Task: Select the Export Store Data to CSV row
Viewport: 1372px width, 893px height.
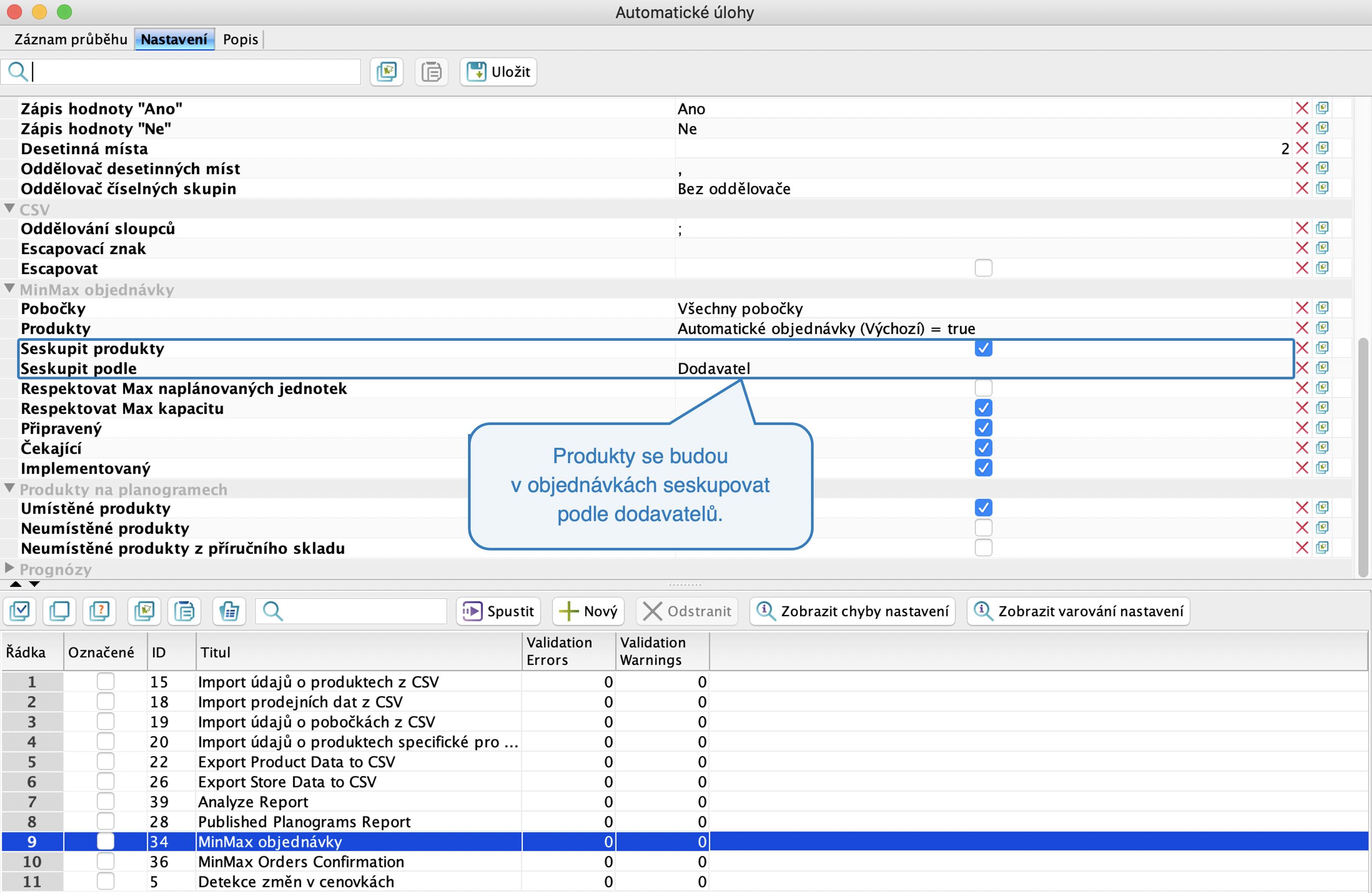Action: (x=685, y=782)
